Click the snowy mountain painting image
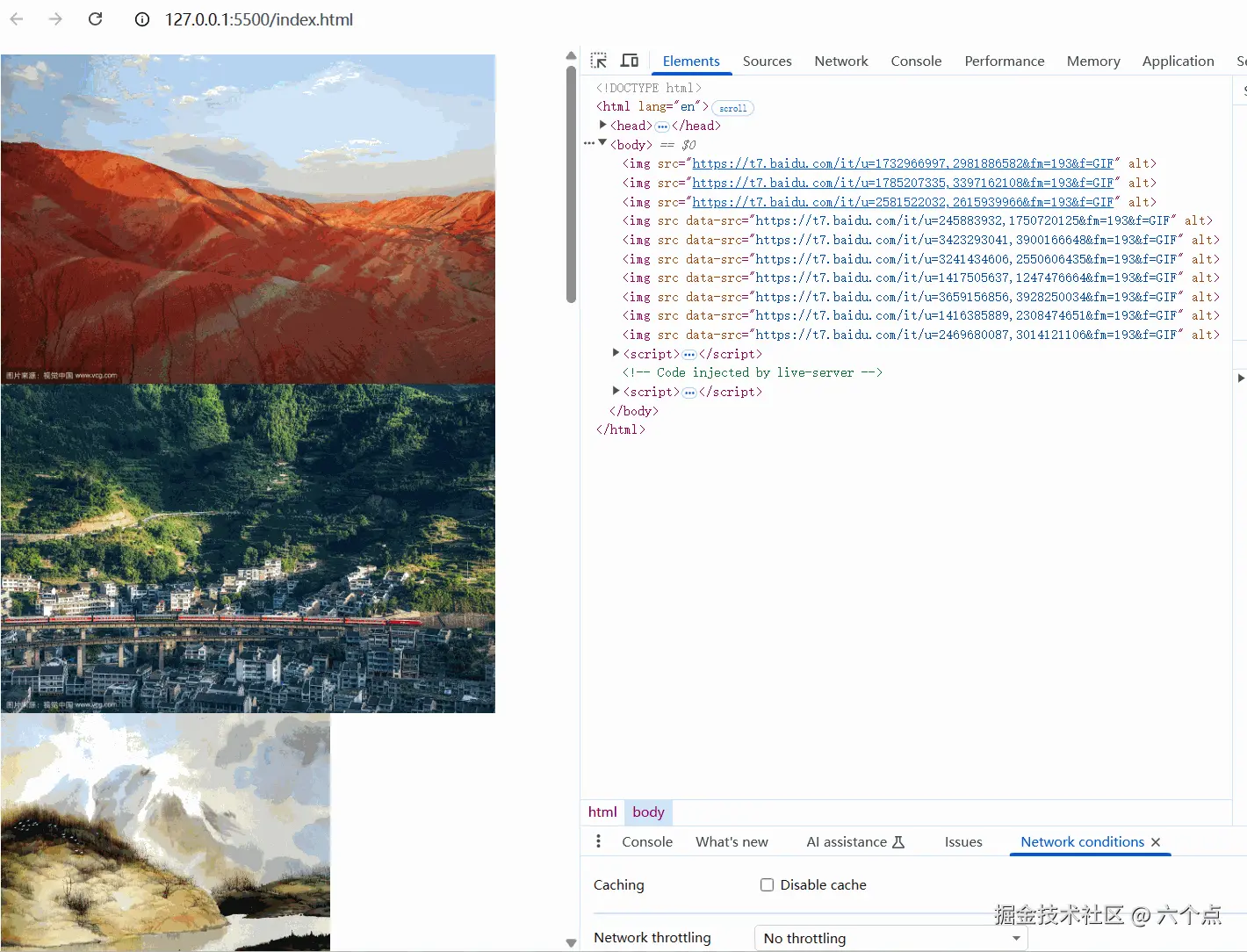 [x=165, y=832]
